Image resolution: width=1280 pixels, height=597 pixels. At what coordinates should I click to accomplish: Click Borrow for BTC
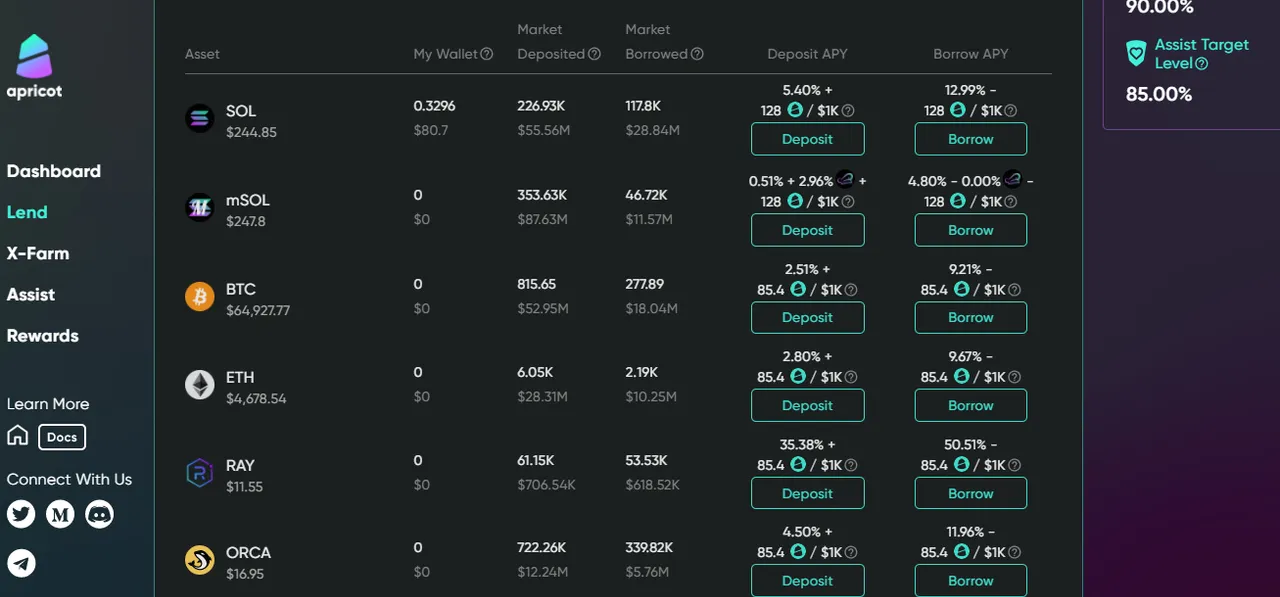pyautogui.click(x=971, y=317)
